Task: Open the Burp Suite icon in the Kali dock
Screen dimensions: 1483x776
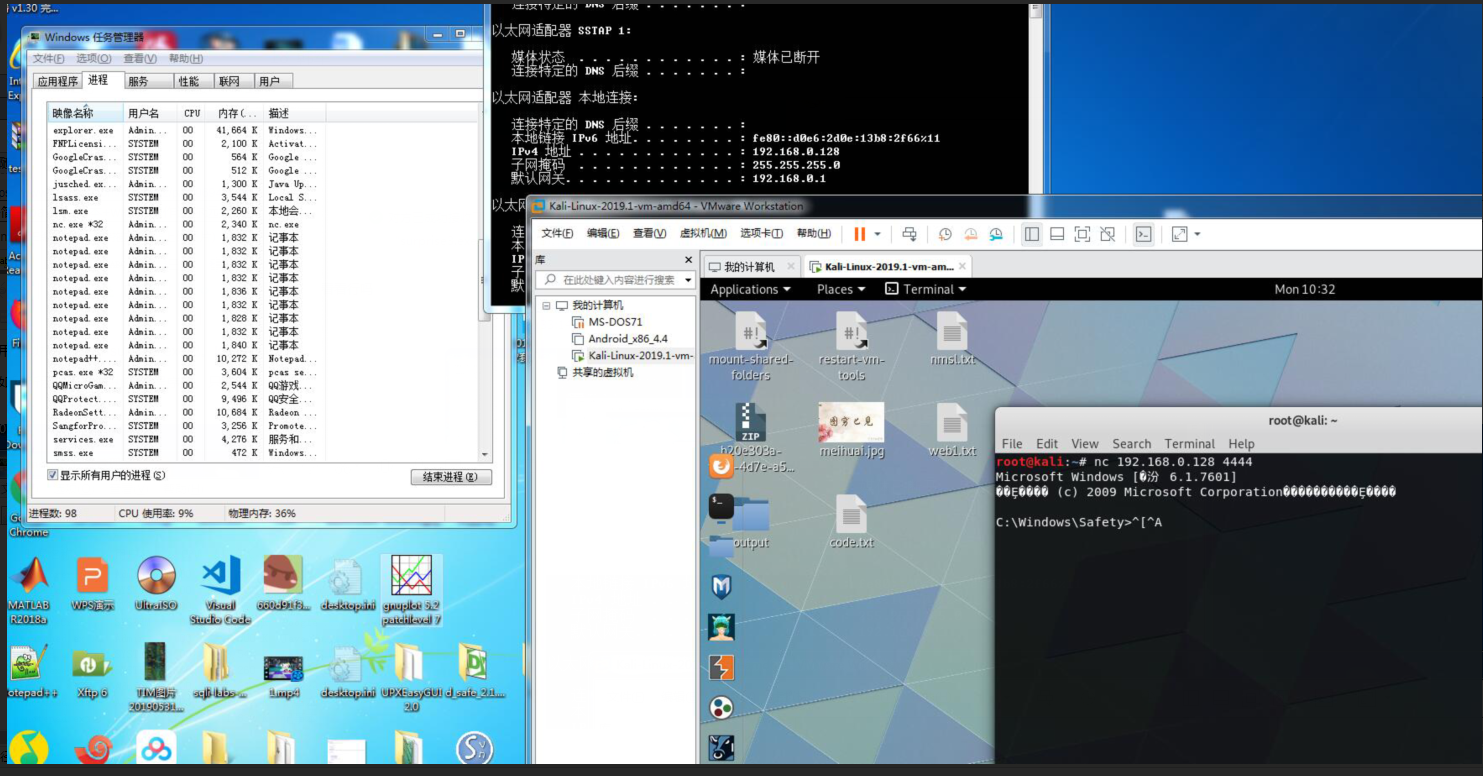Action: click(721, 667)
